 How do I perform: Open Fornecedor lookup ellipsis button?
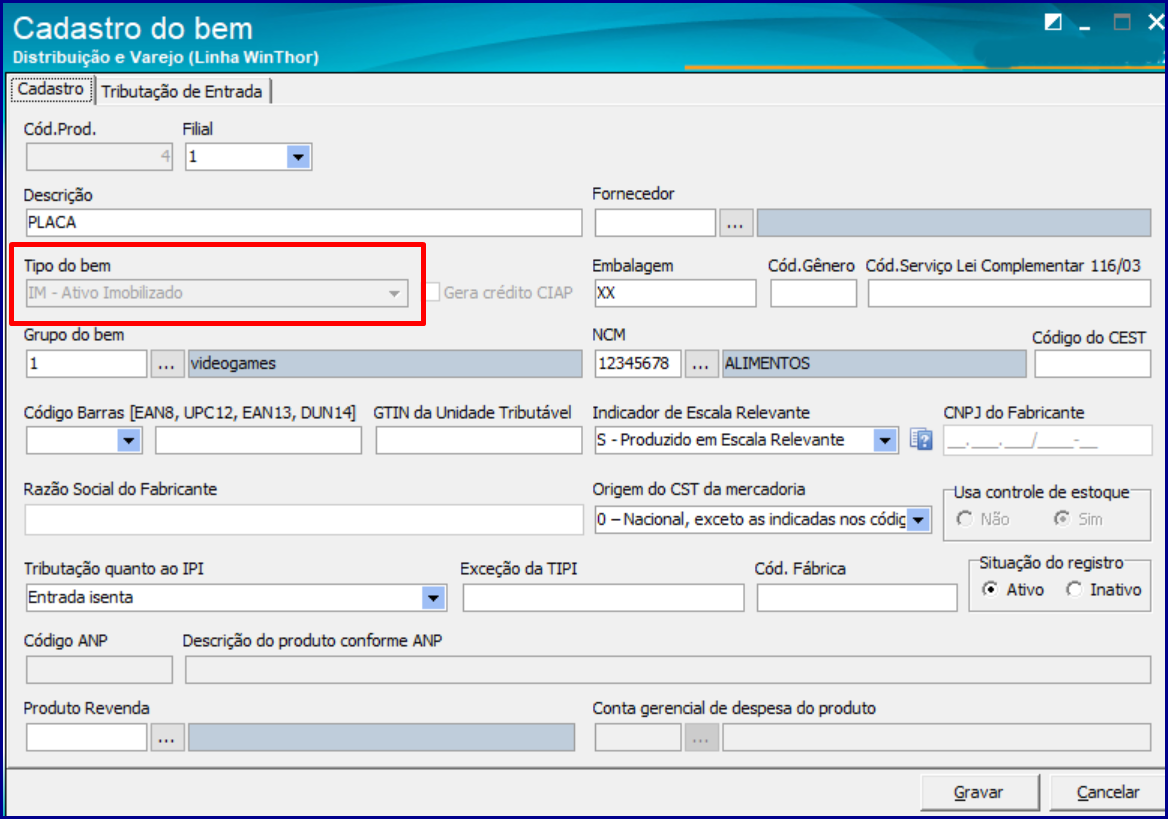(x=735, y=223)
